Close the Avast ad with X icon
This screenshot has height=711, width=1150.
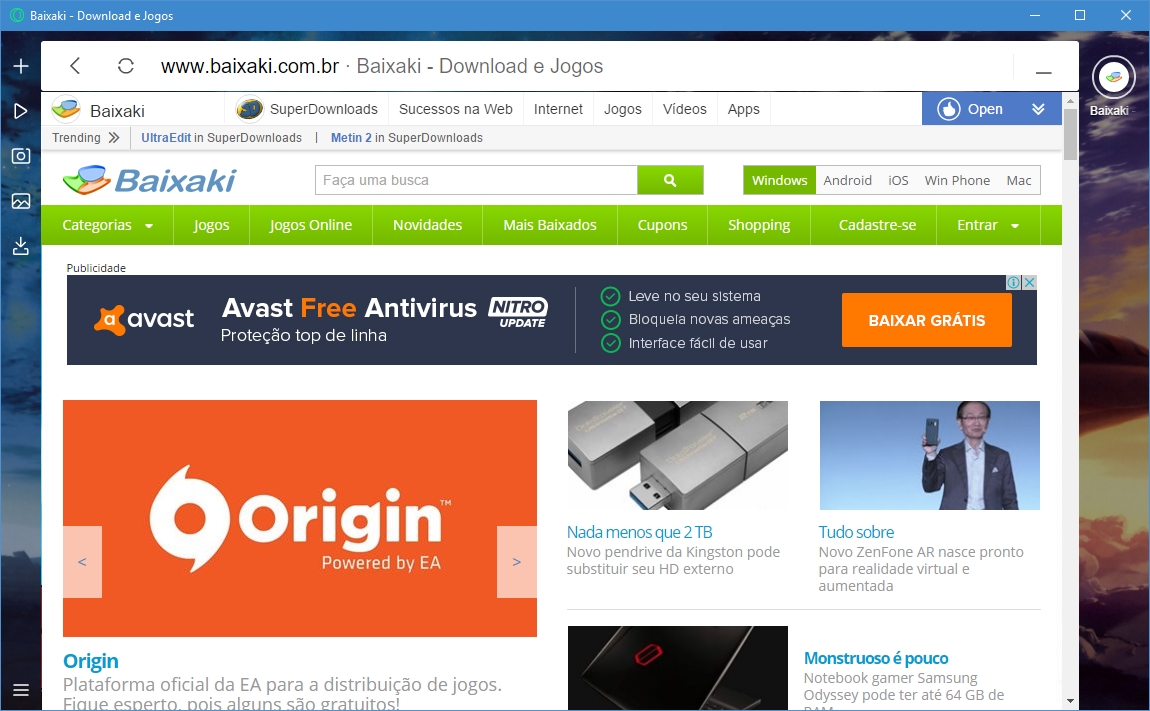click(1030, 282)
